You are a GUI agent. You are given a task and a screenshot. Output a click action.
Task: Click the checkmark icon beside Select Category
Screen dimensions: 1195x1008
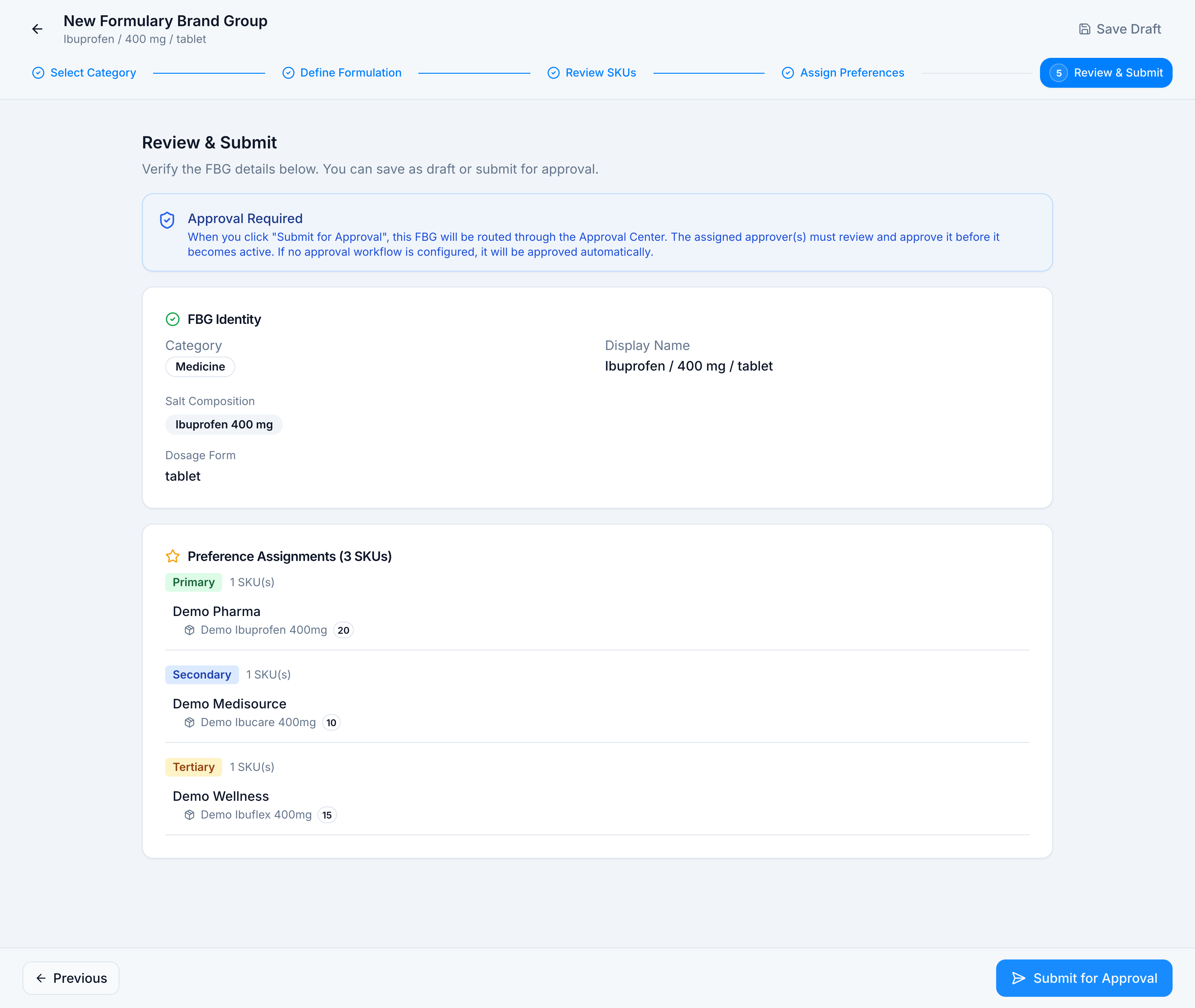(38, 72)
